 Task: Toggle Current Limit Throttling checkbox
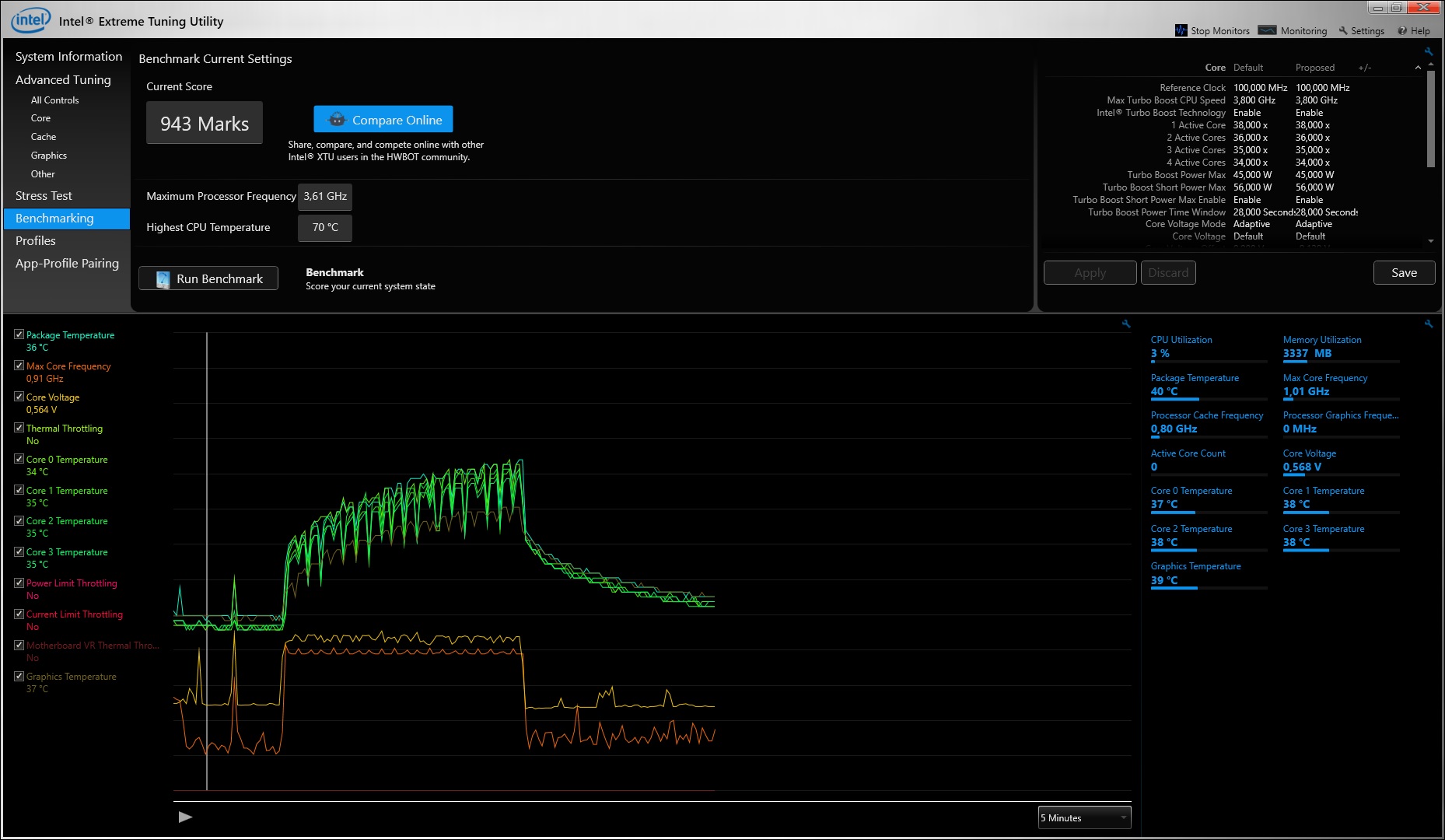tap(19, 614)
